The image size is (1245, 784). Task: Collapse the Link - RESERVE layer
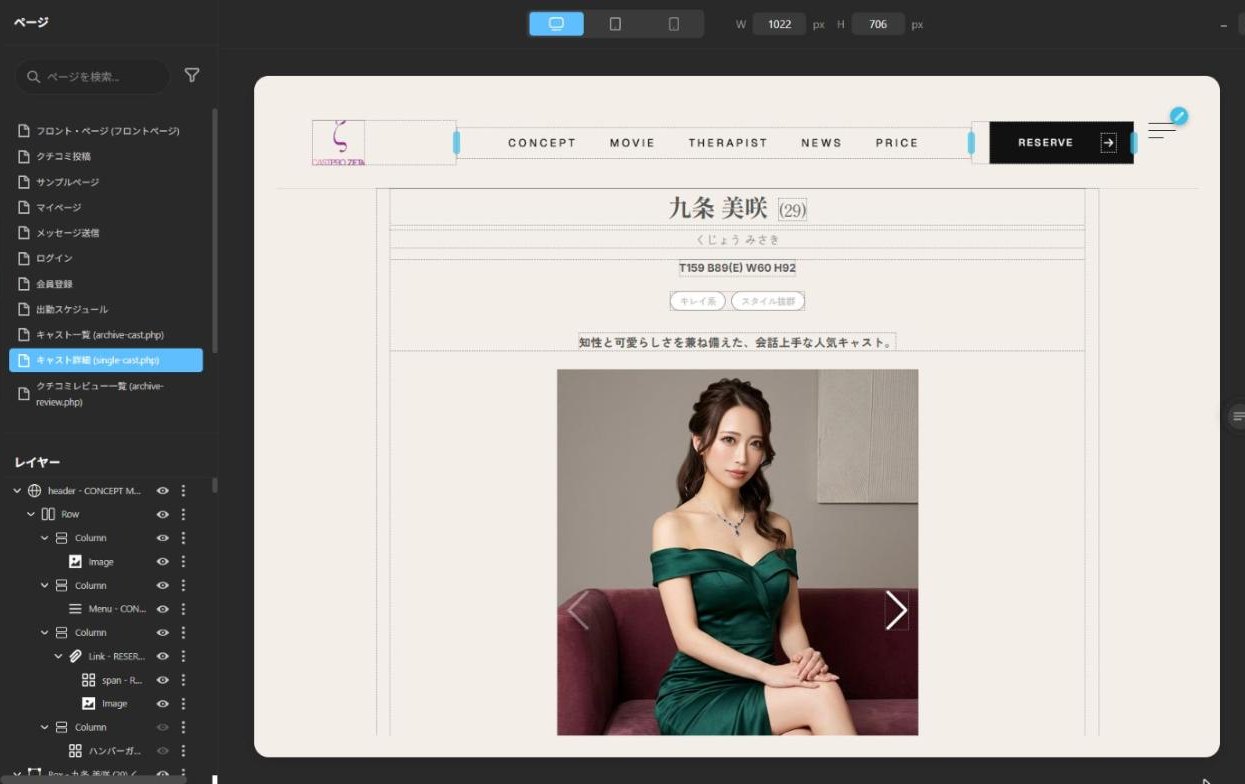pos(59,656)
